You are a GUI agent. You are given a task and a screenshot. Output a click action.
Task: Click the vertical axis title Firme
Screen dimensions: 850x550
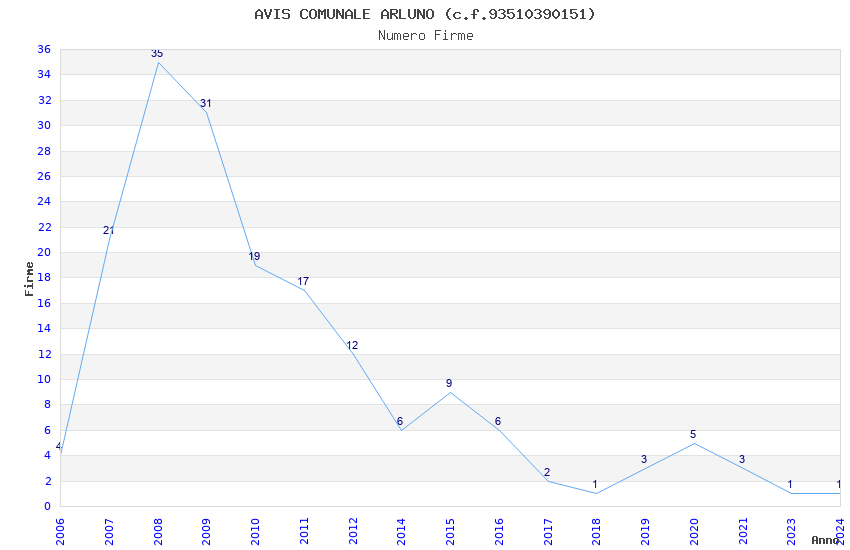(29, 279)
